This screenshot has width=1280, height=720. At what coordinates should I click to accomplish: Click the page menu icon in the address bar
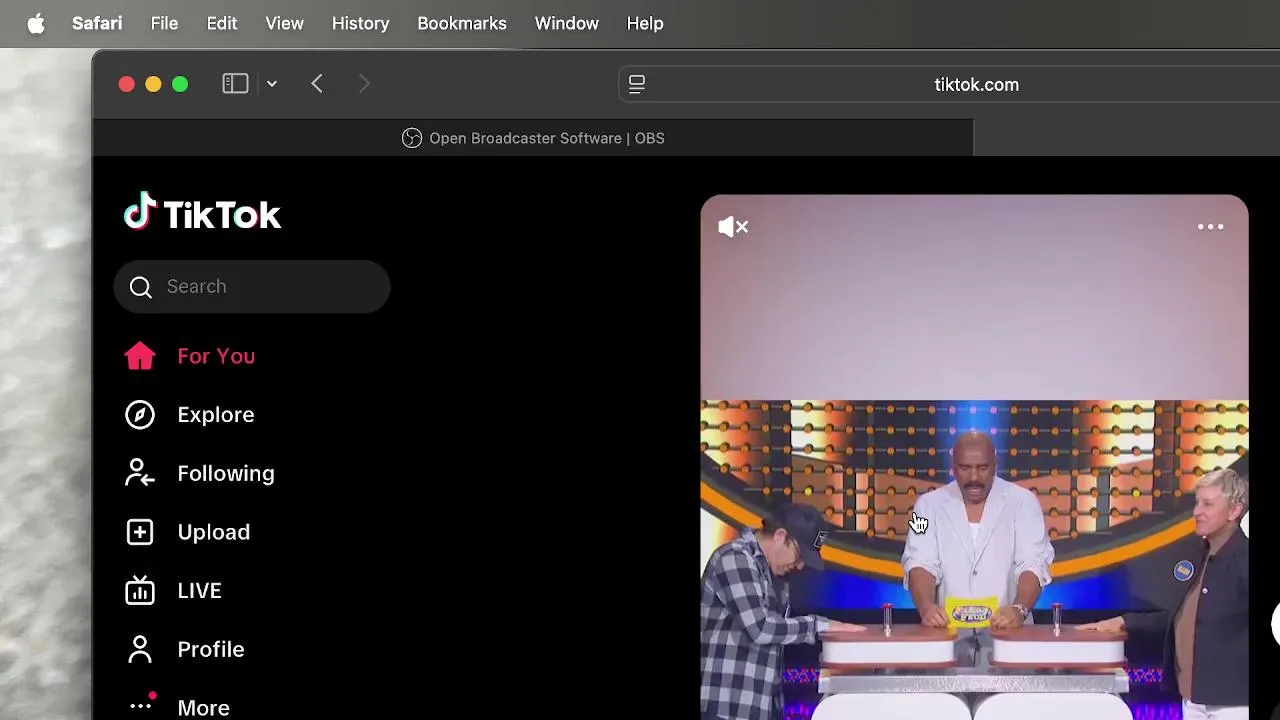coord(637,84)
